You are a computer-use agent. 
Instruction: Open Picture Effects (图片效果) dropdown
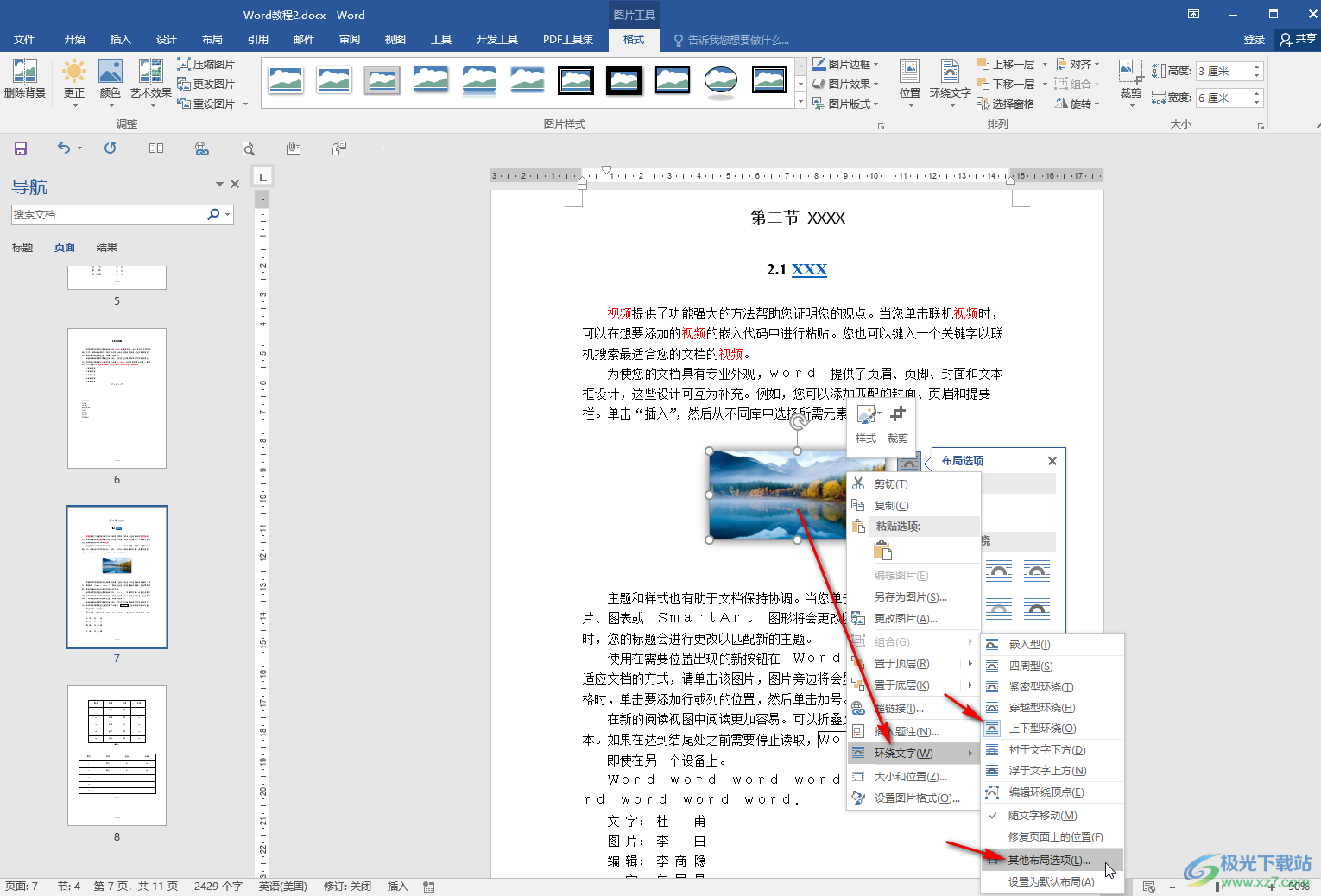coord(845,84)
